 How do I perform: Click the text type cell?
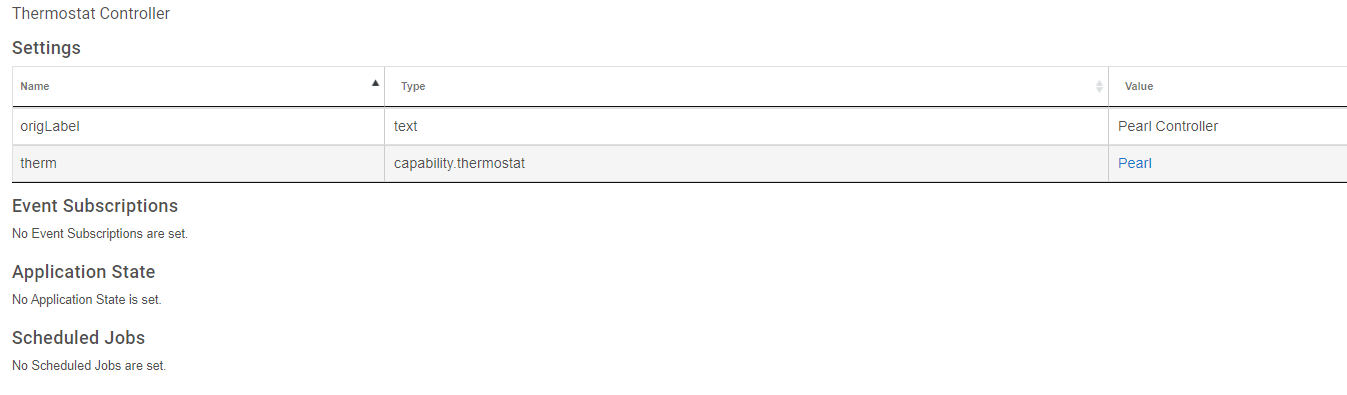pyautogui.click(x=746, y=126)
